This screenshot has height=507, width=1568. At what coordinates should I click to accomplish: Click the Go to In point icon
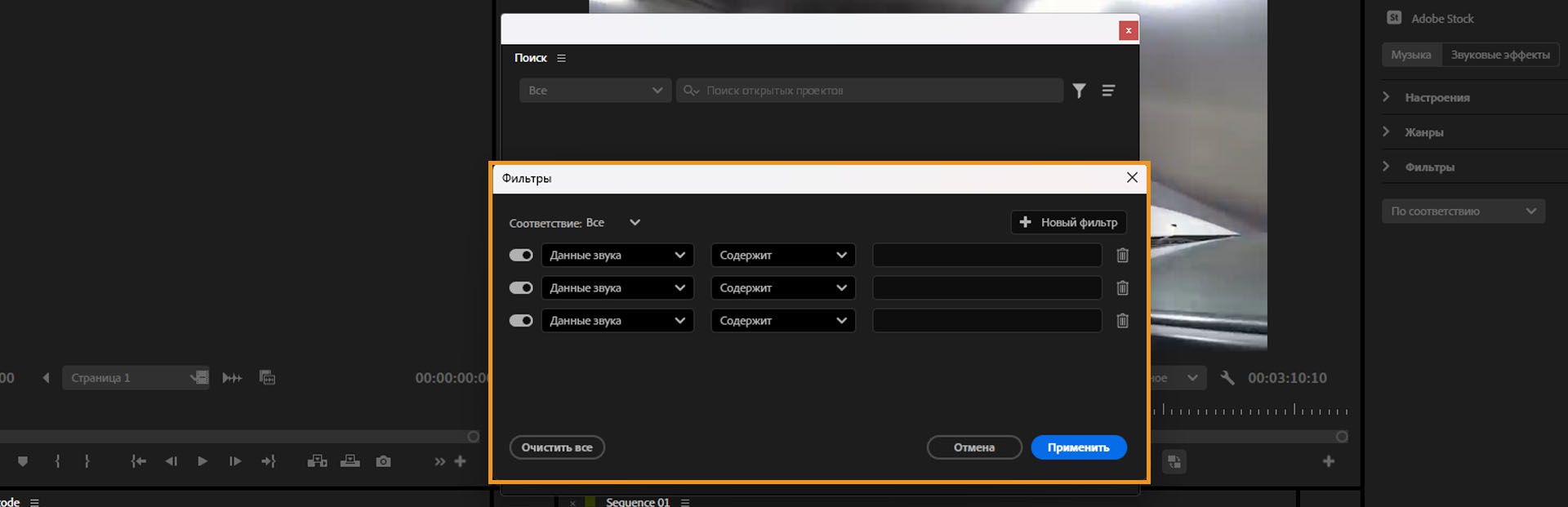138,461
